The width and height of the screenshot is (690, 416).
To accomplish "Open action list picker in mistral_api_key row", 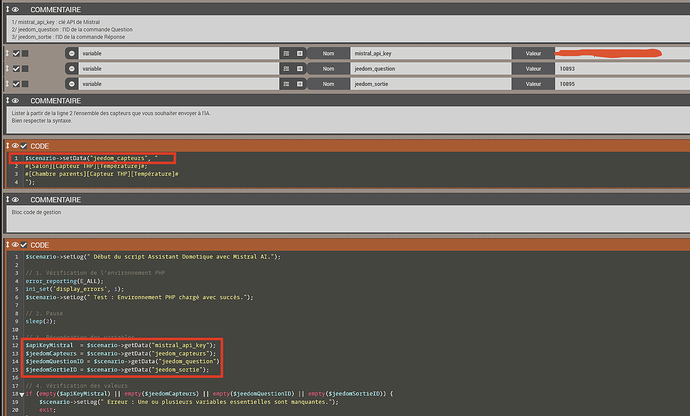I will 286,53.
